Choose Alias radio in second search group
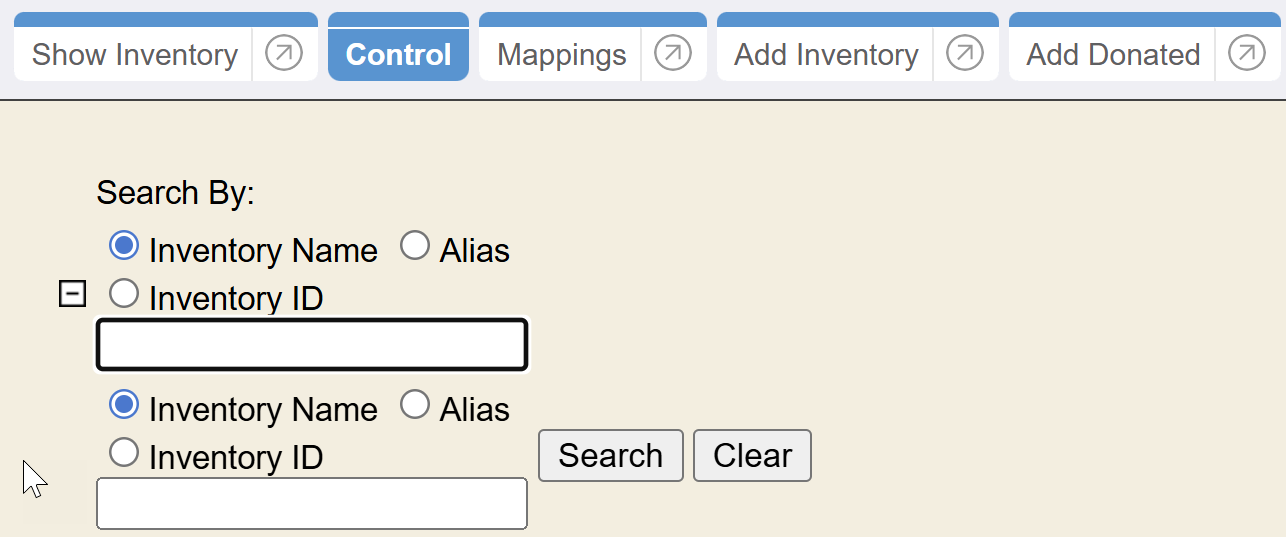The height and width of the screenshot is (537, 1286). tap(415, 404)
